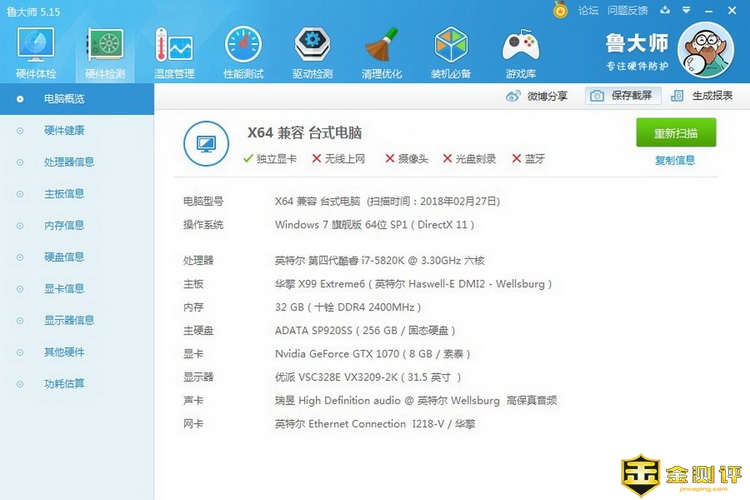Screen dimensions: 750x500
Task: Open 显卡信息 graphics card section
Action: (64, 289)
